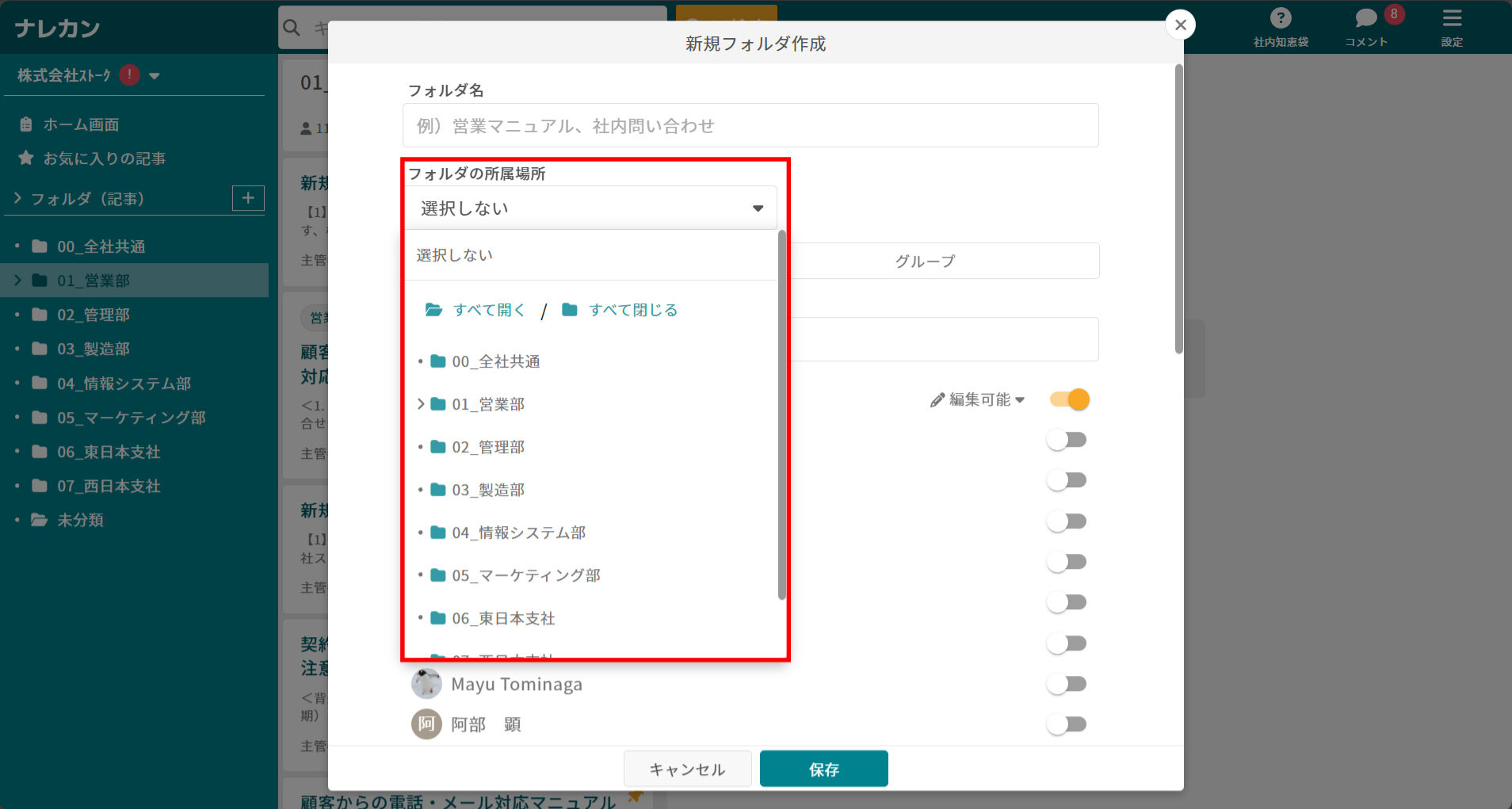Open the コメント notifications icon
The image size is (1512, 809).
[1365, 17]
